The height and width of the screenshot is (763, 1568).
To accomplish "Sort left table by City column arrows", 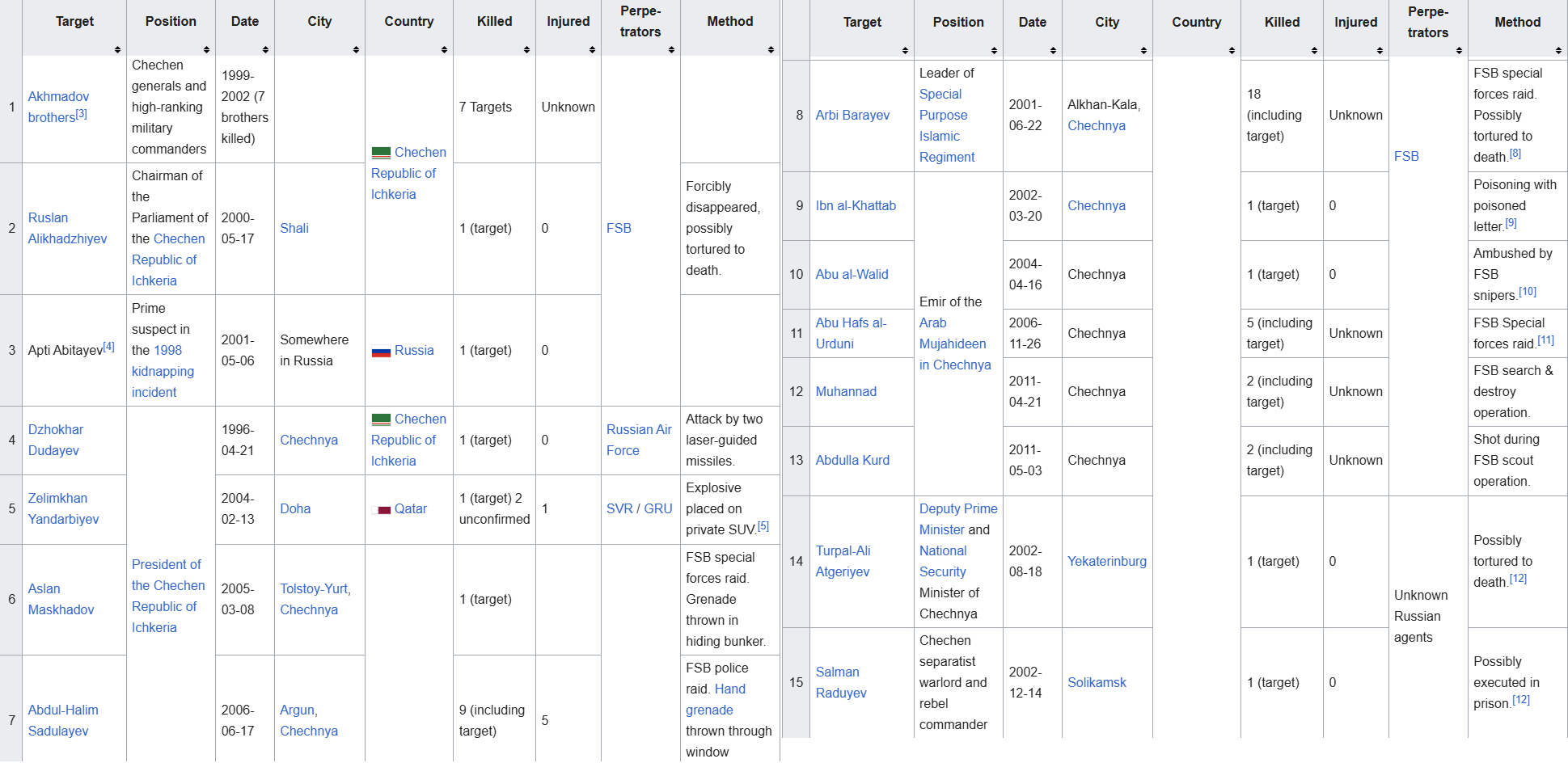I will pos(357,50).
